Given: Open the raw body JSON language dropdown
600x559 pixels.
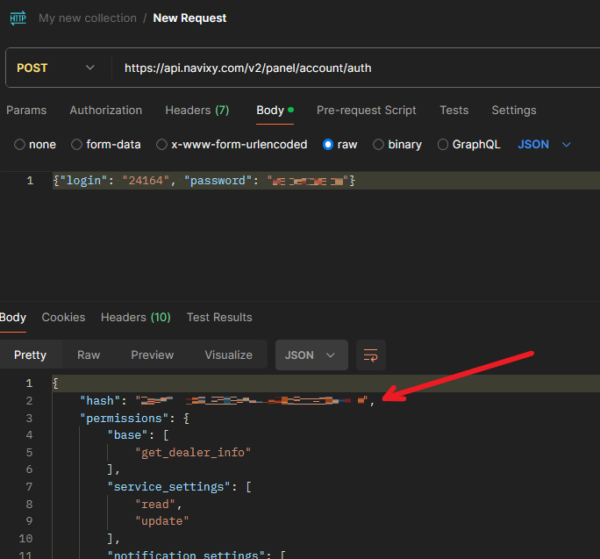Looking at the screenshot, I should (544, 145).
